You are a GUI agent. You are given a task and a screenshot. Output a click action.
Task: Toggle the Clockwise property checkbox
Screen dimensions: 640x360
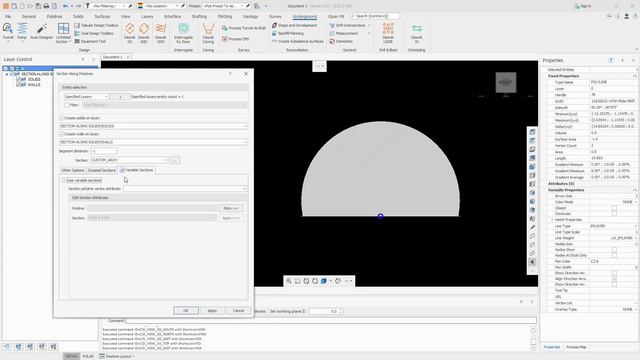[614, 213]
